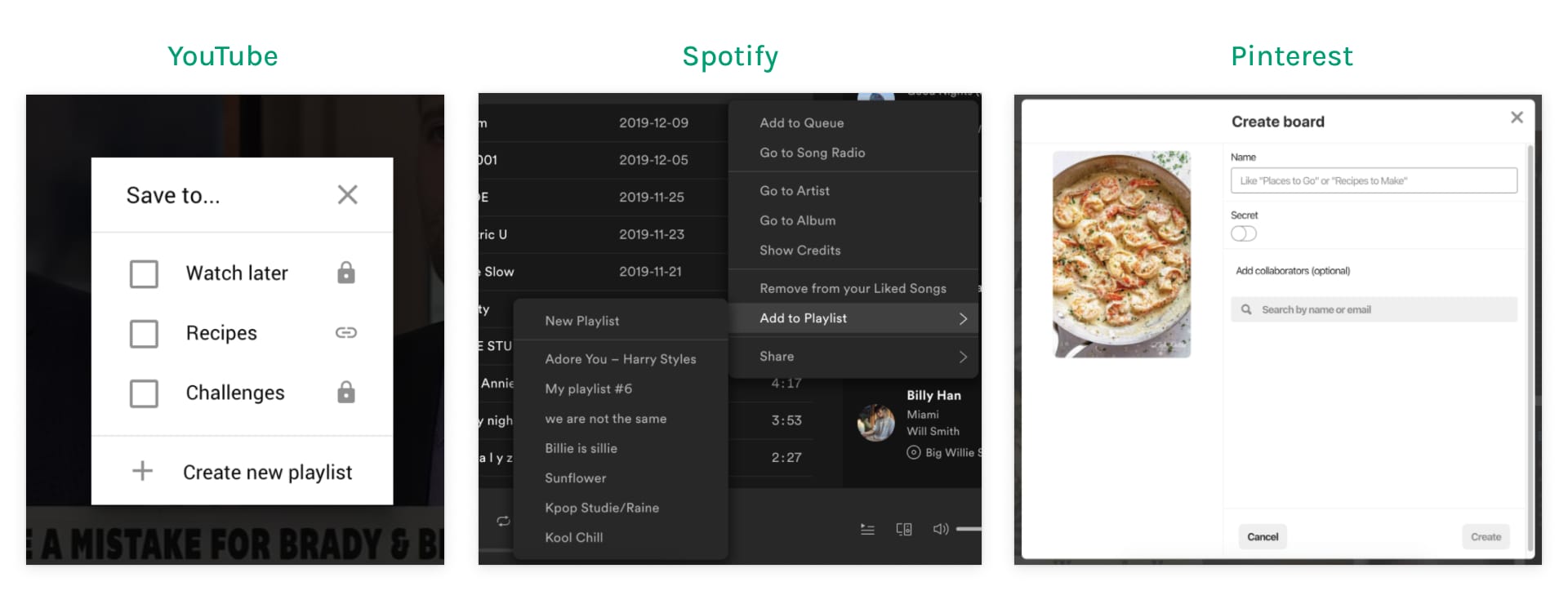Click the lock icon beside Challenges
Viewport: 1568px width, 604px height.
[x=346, y=393]
